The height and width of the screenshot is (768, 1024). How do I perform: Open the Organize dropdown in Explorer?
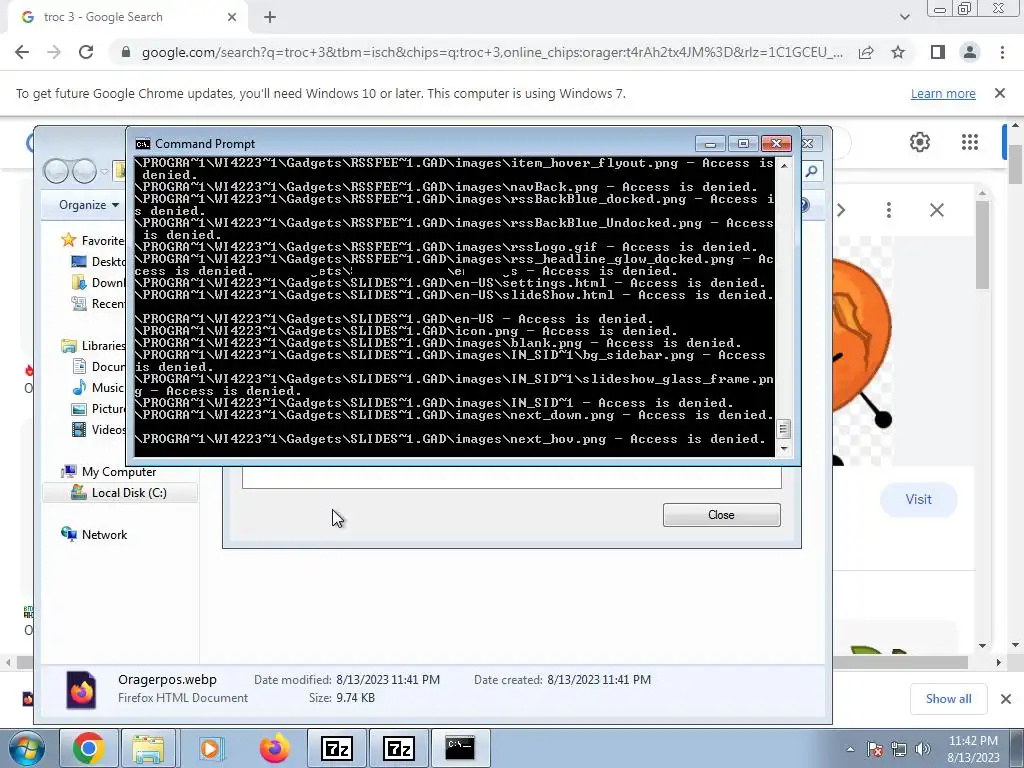[x=89, y=205]
